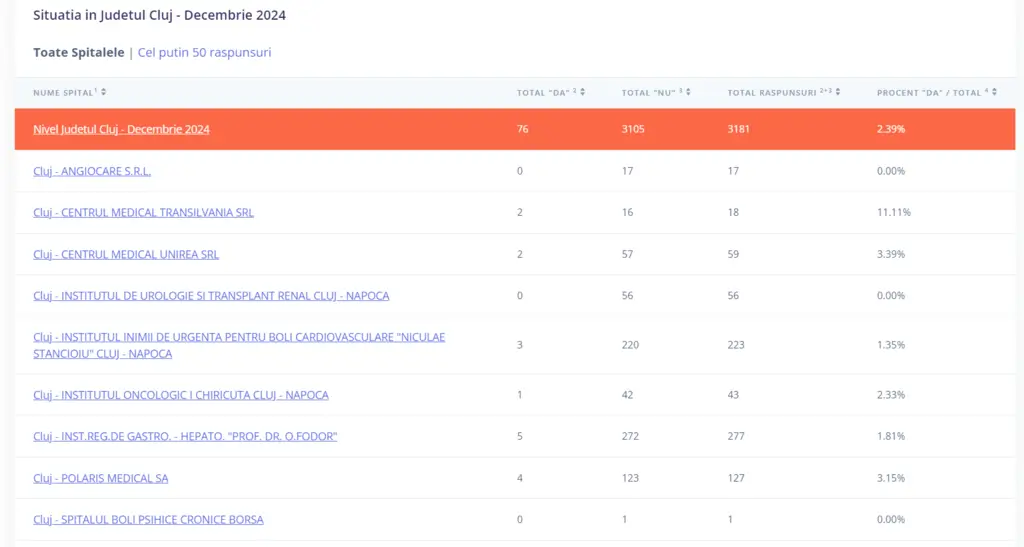This screenshot has width=1024, height=547.
Task: Select the 3.15% percentage for Polaris Medical
Action: point(891,478)
